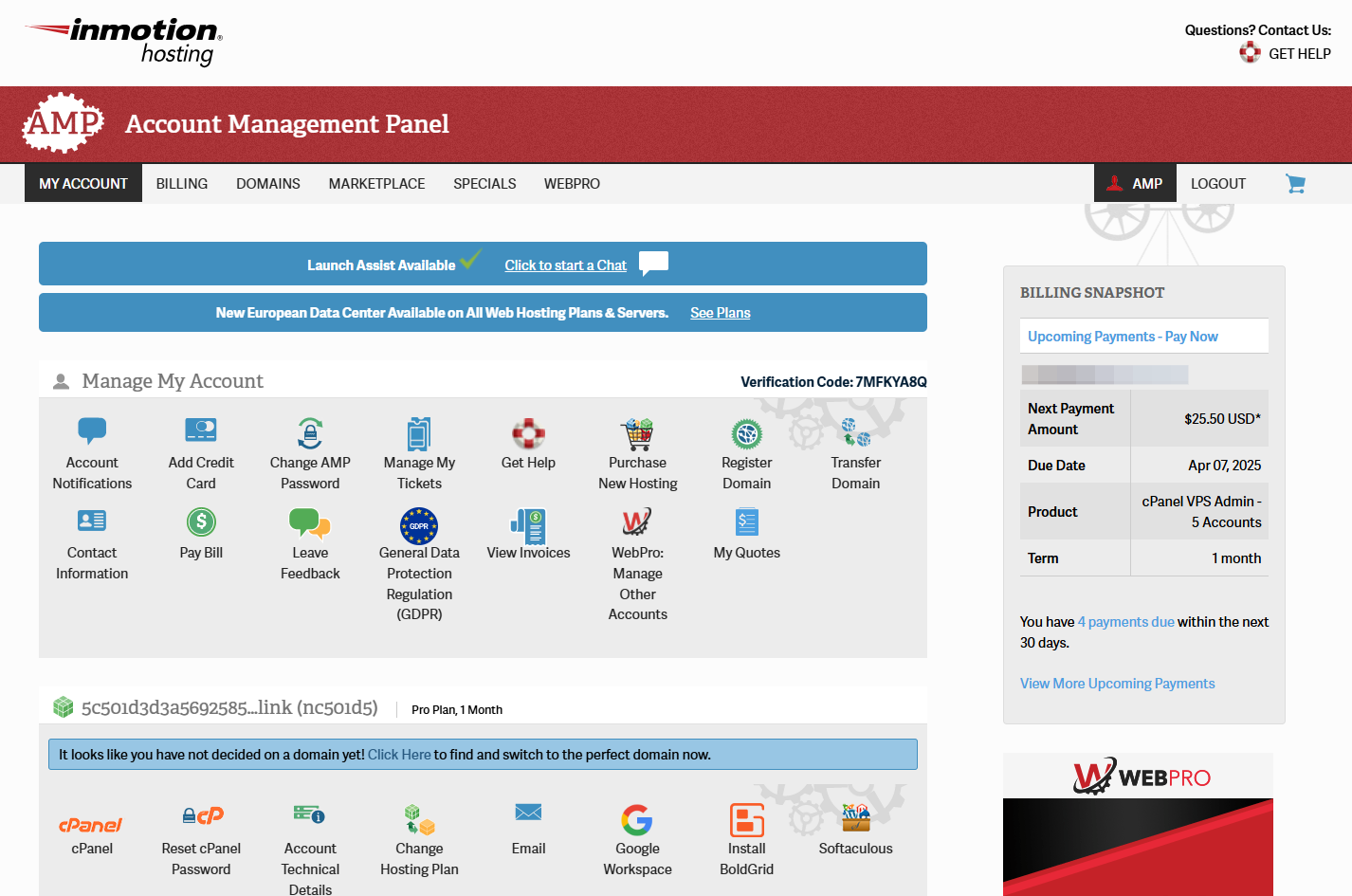This screenshot has width=1352, height=896.
Task: Click the 'Apr 07, 2025' due date
Action: pyautogui.click(x=1224, y=466)
